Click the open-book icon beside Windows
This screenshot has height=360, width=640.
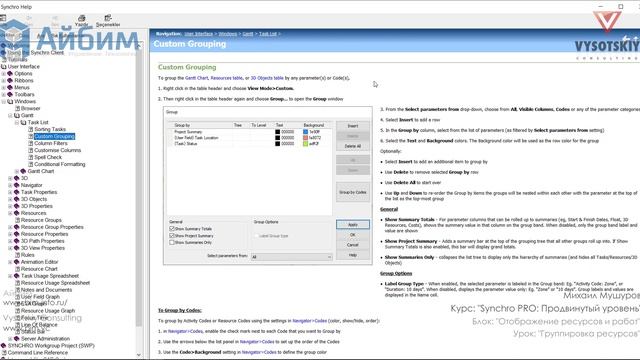click(x=10, y=101)
